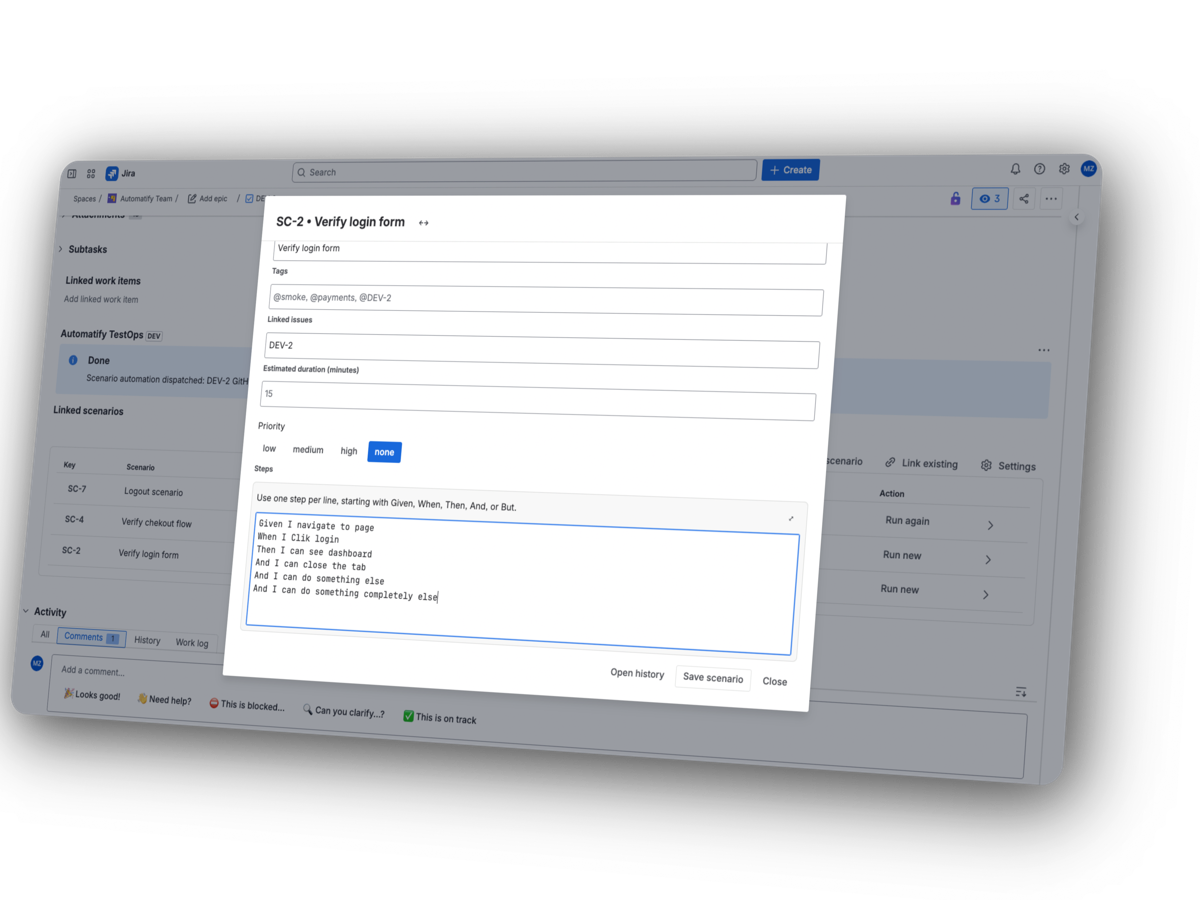
Task: Insert the Need help? quick comment
Action: [x=164, y=700]
